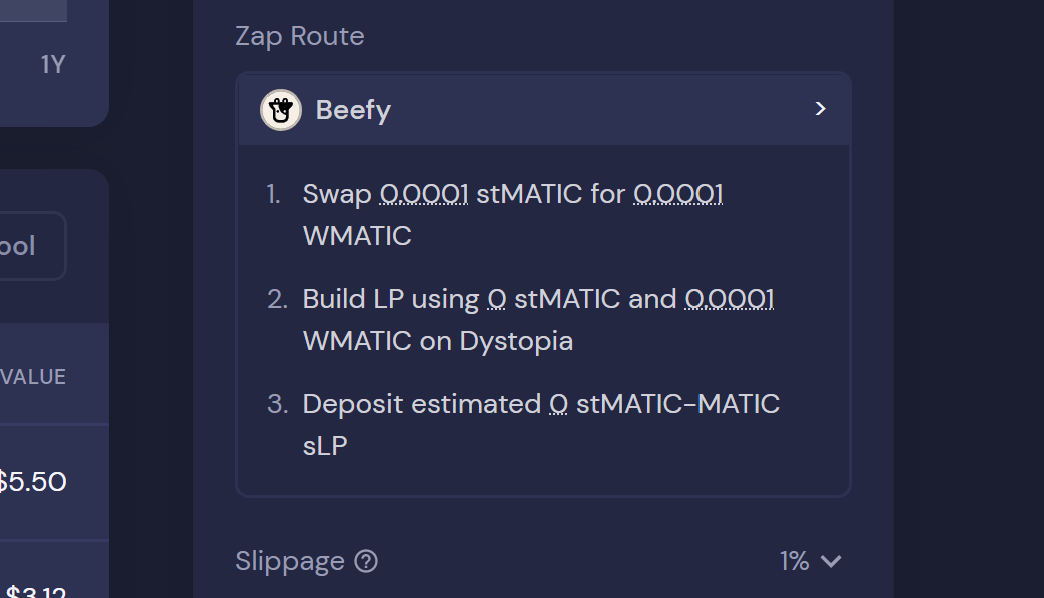
Task: Click the 0.0001 WMATIC amount in Build LP step
Action: coord(730,299)
